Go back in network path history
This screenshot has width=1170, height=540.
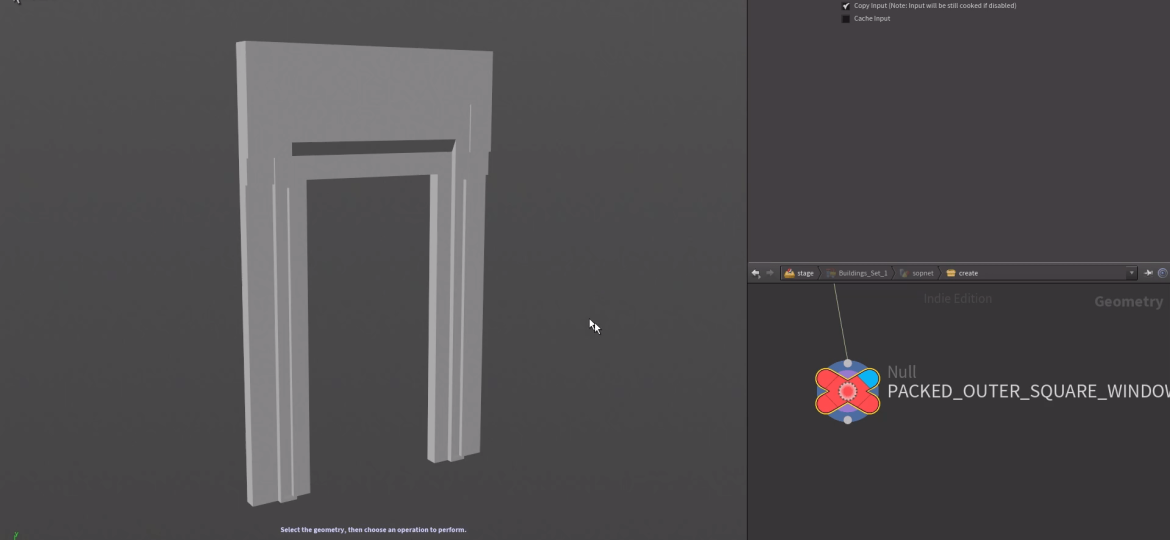[756, 273]
